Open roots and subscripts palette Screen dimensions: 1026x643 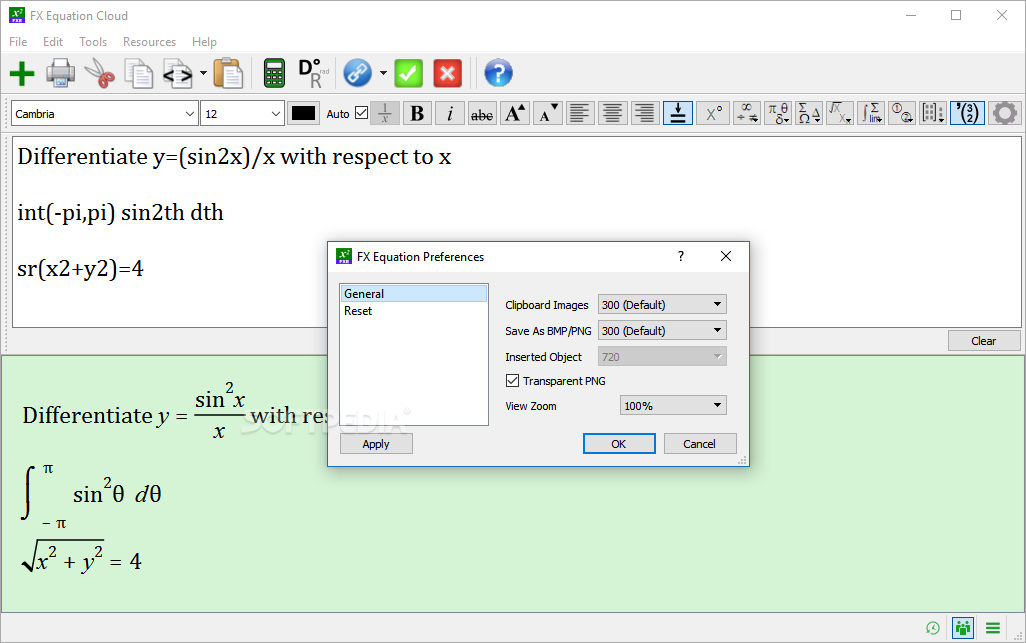pos(840,113)
